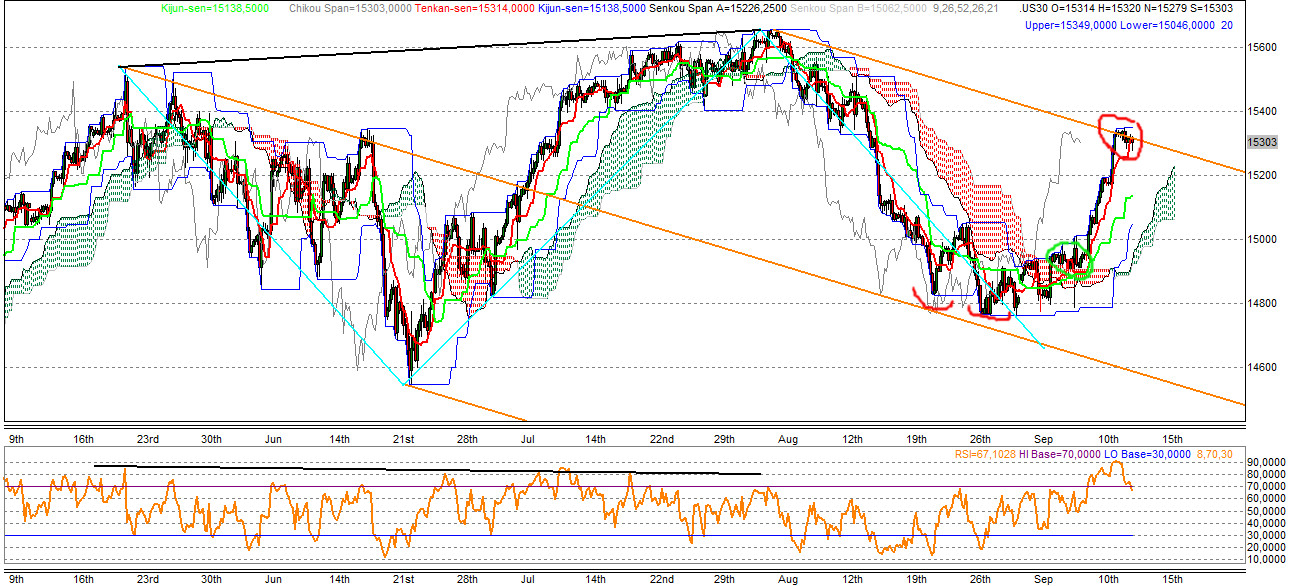Select the current price tag 15303 on the axis

tap(1262, 142)
